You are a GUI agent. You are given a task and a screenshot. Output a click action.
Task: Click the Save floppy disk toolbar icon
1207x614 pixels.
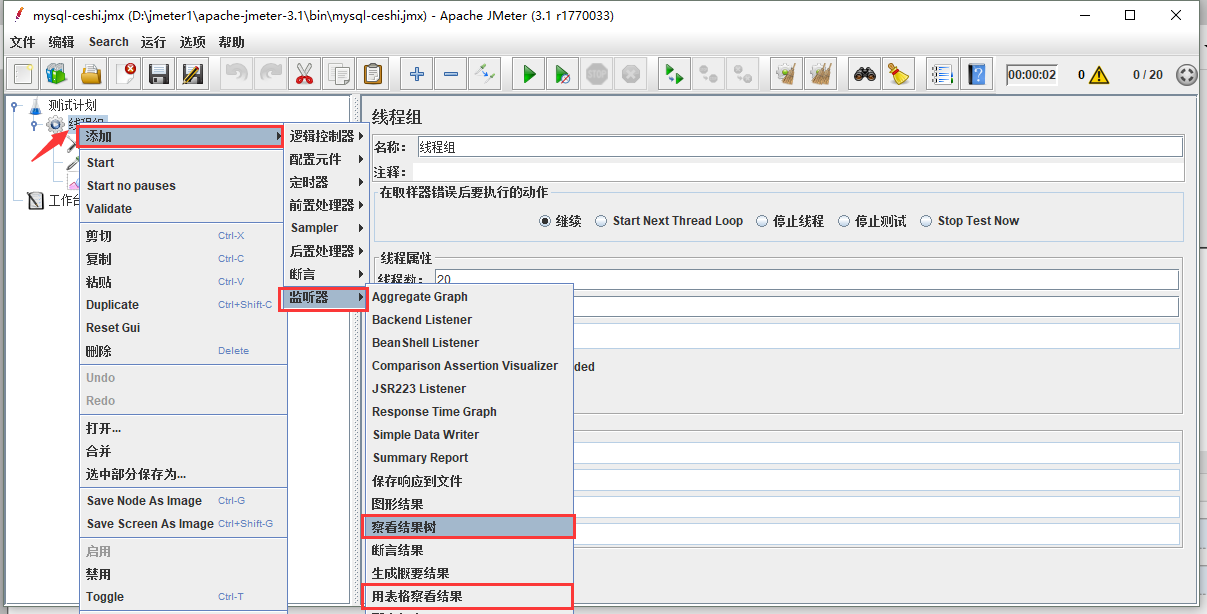point(158,74)
